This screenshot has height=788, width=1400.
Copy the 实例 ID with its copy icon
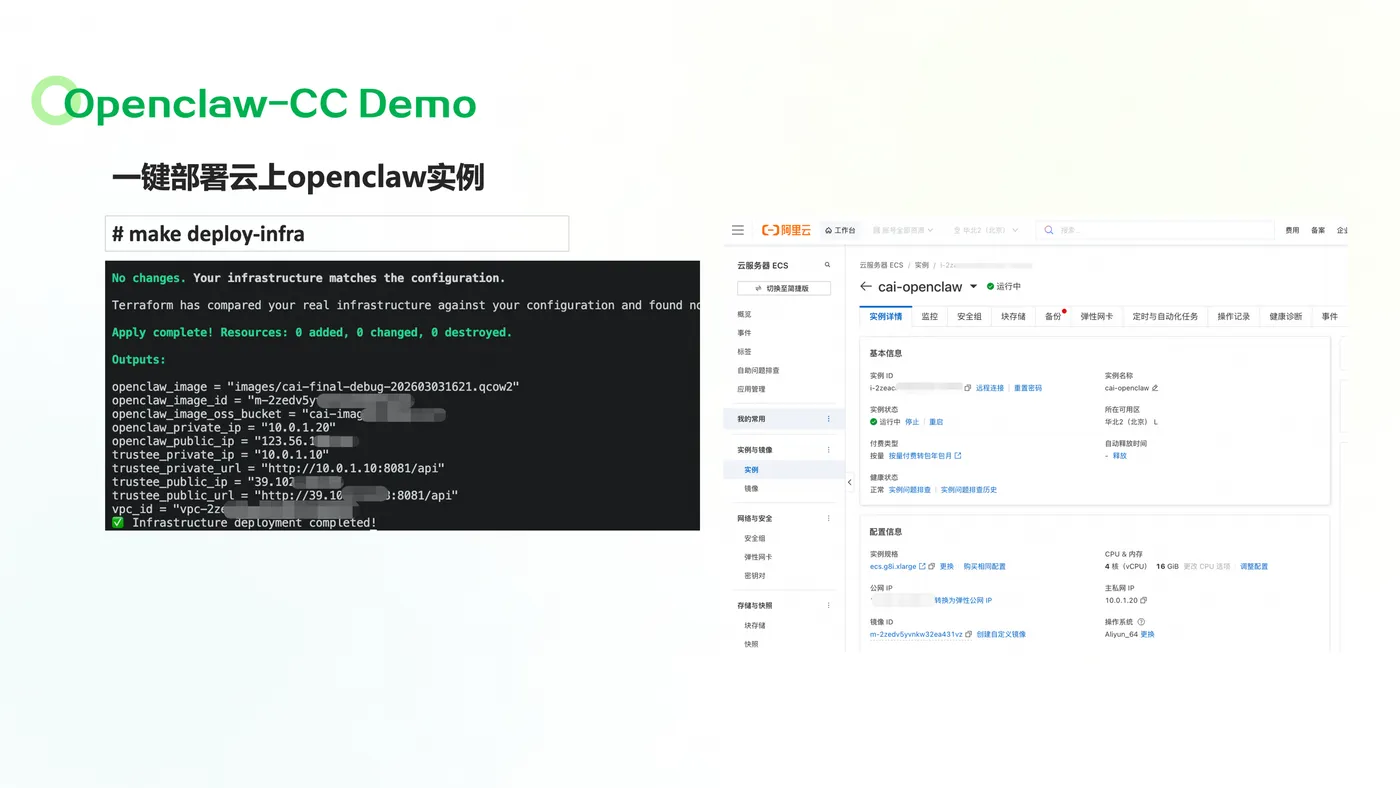tap(968, 388)
